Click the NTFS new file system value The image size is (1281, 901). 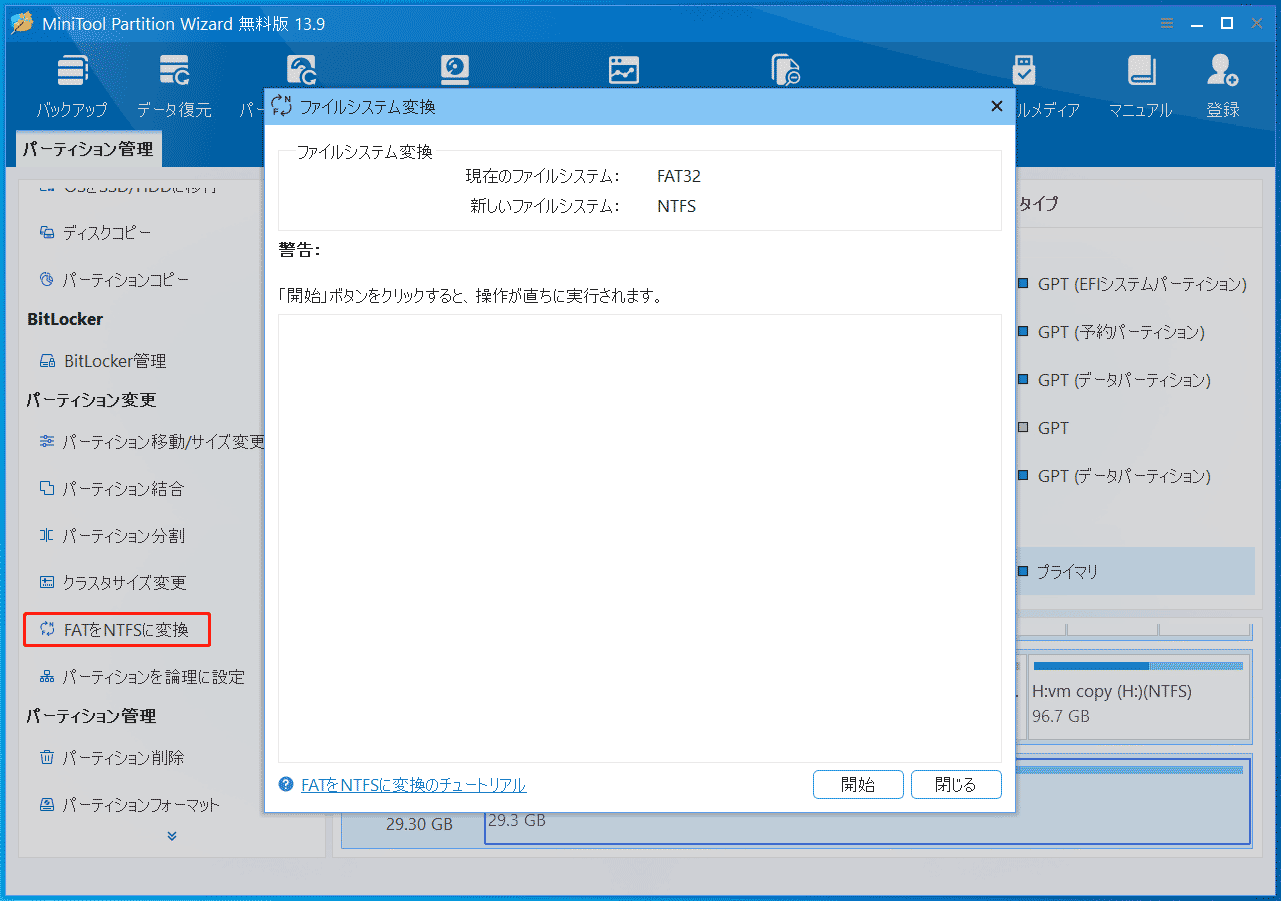[676, 207]
